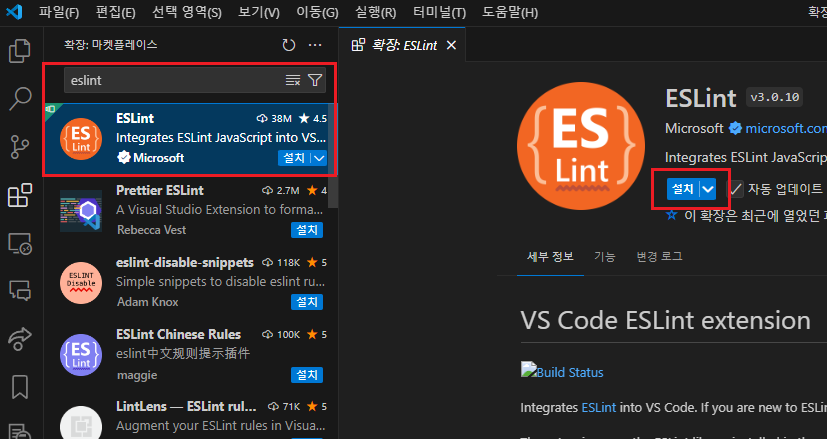This screenshot has height=439, width=827.
Task: Clear extension search results icon
Action: [x=293, y=80]
